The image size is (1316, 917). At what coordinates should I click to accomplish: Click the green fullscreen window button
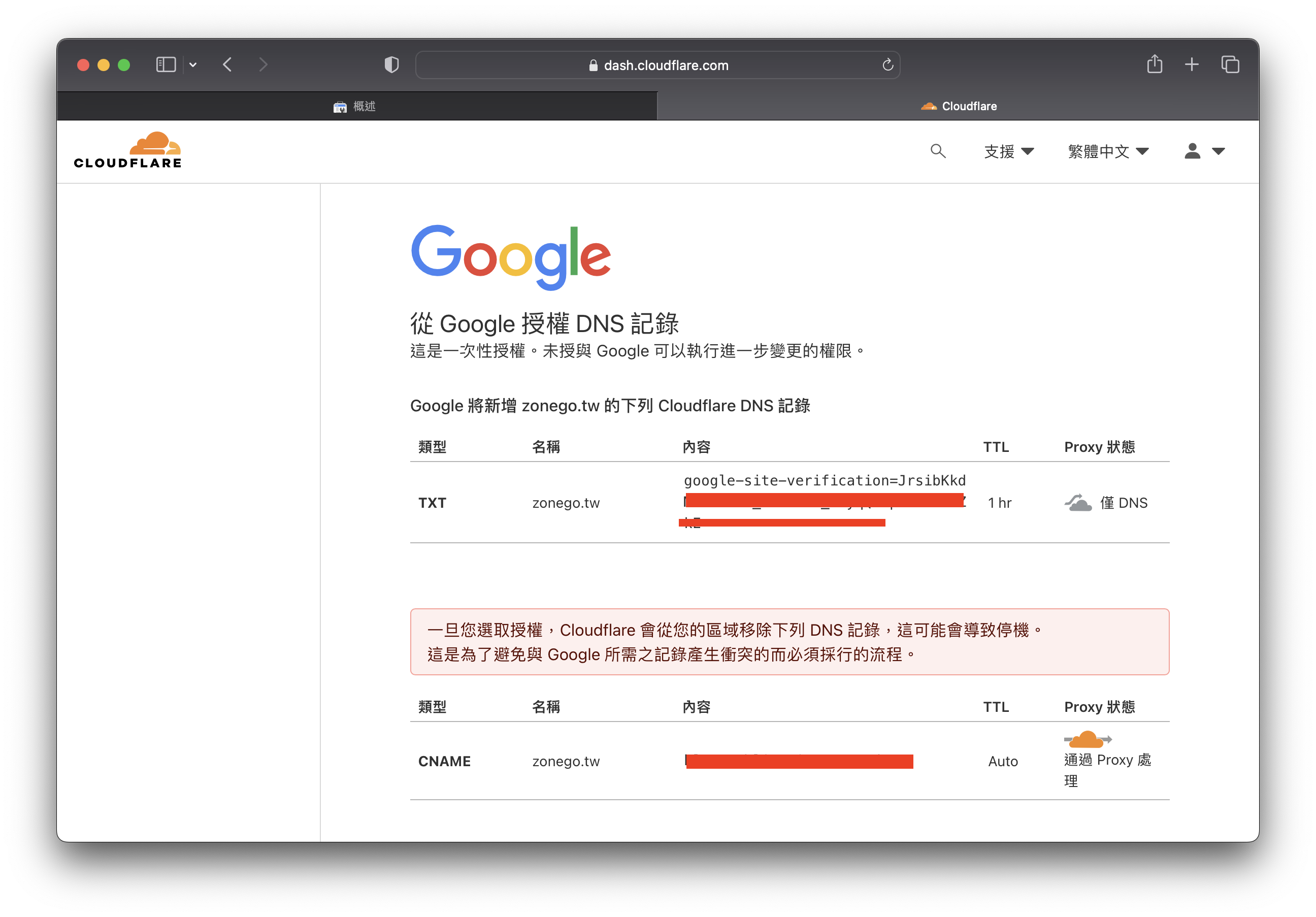(124, 65)
